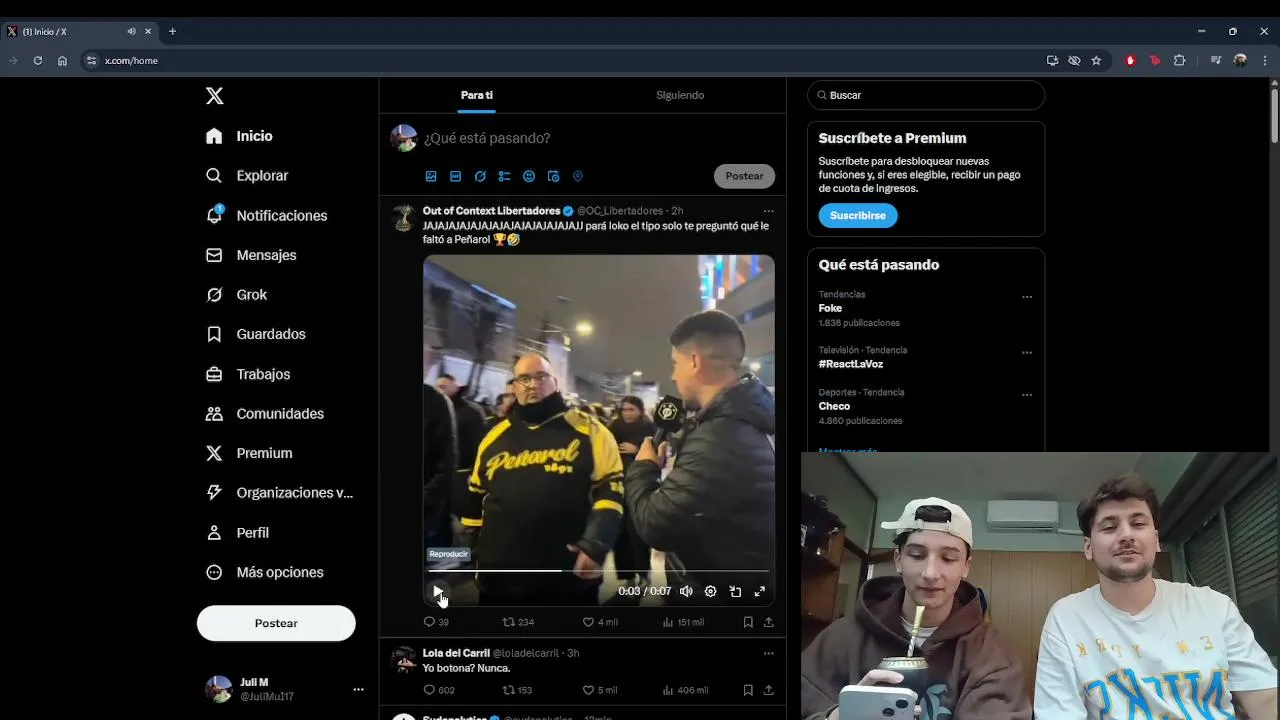The width and height of the screenshot is (1280, 720).
Task: Bookmark Lola del Carril post
Action: (x=748, y=690)
